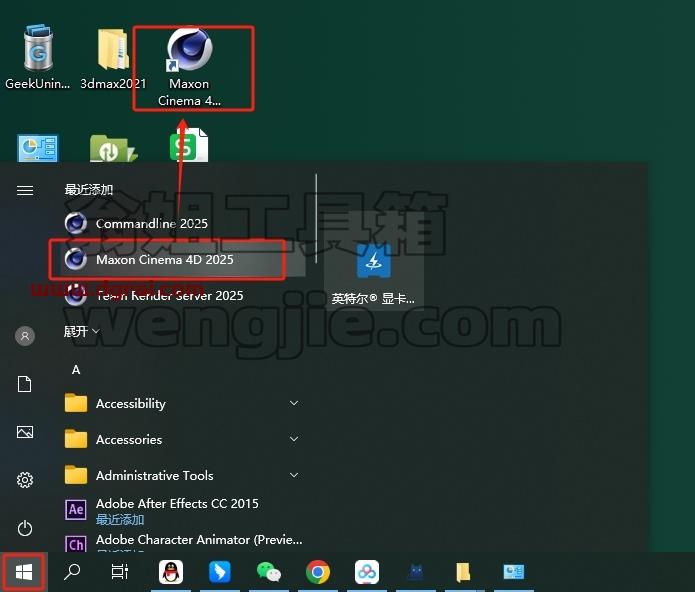The image size is (695, 592).
Task: Expand the Accessibility folder
Action: pos(183,403)
